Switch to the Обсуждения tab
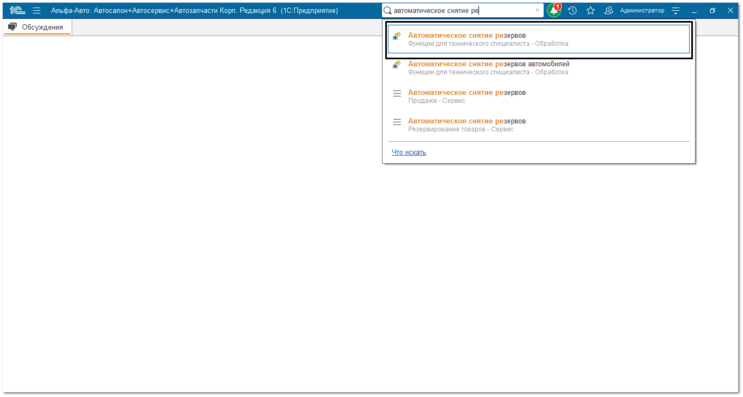743x397 pixels. coord(37,27)
